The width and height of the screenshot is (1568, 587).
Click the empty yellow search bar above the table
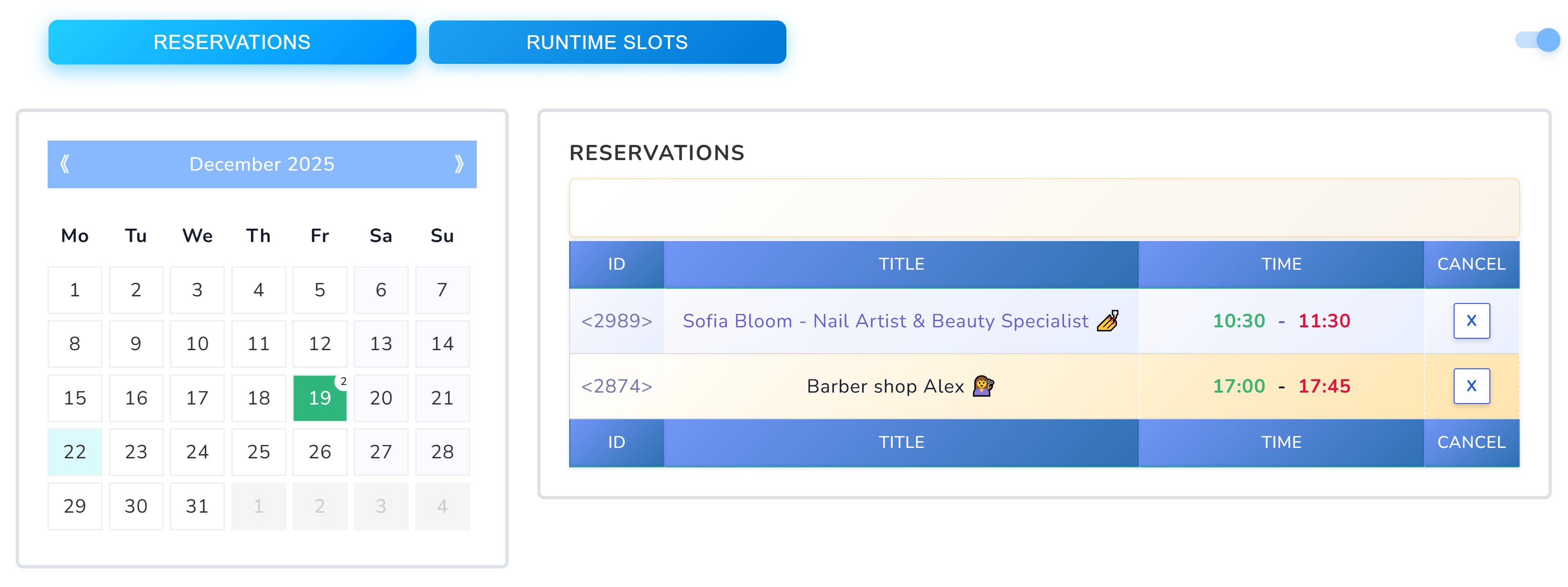click(x=1044, y=208)
